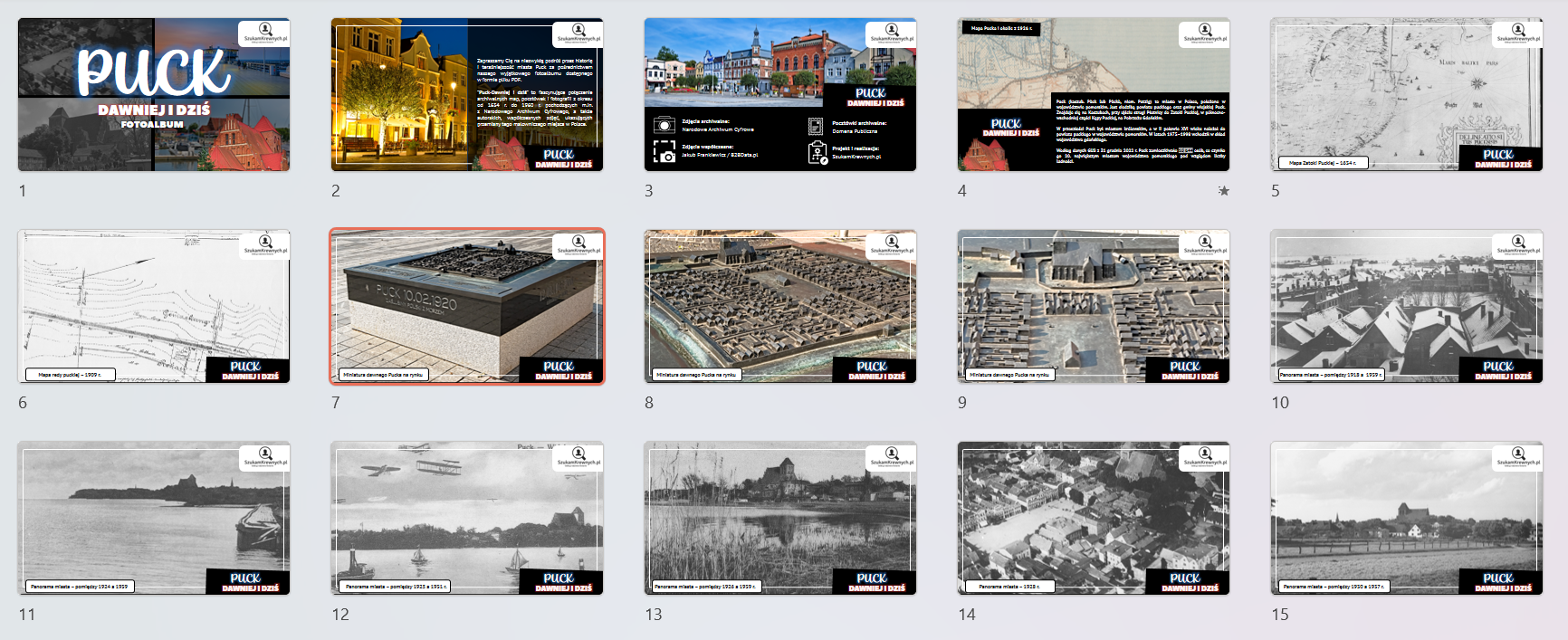Click the slide number 9 label
1568x640 pixels.
tap(962, 403)
